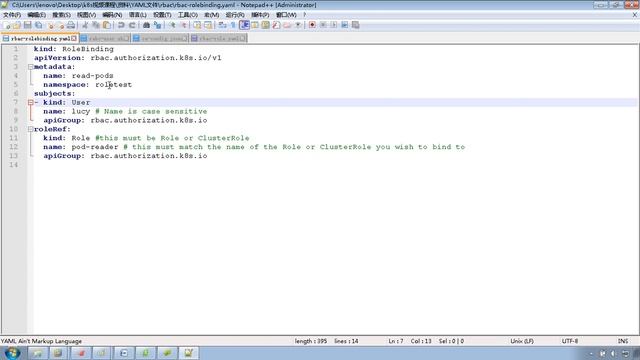Click the Close All toolbar icon
Image resolution: width=640 pixels, height=360 pixels.
click(61, 25)
